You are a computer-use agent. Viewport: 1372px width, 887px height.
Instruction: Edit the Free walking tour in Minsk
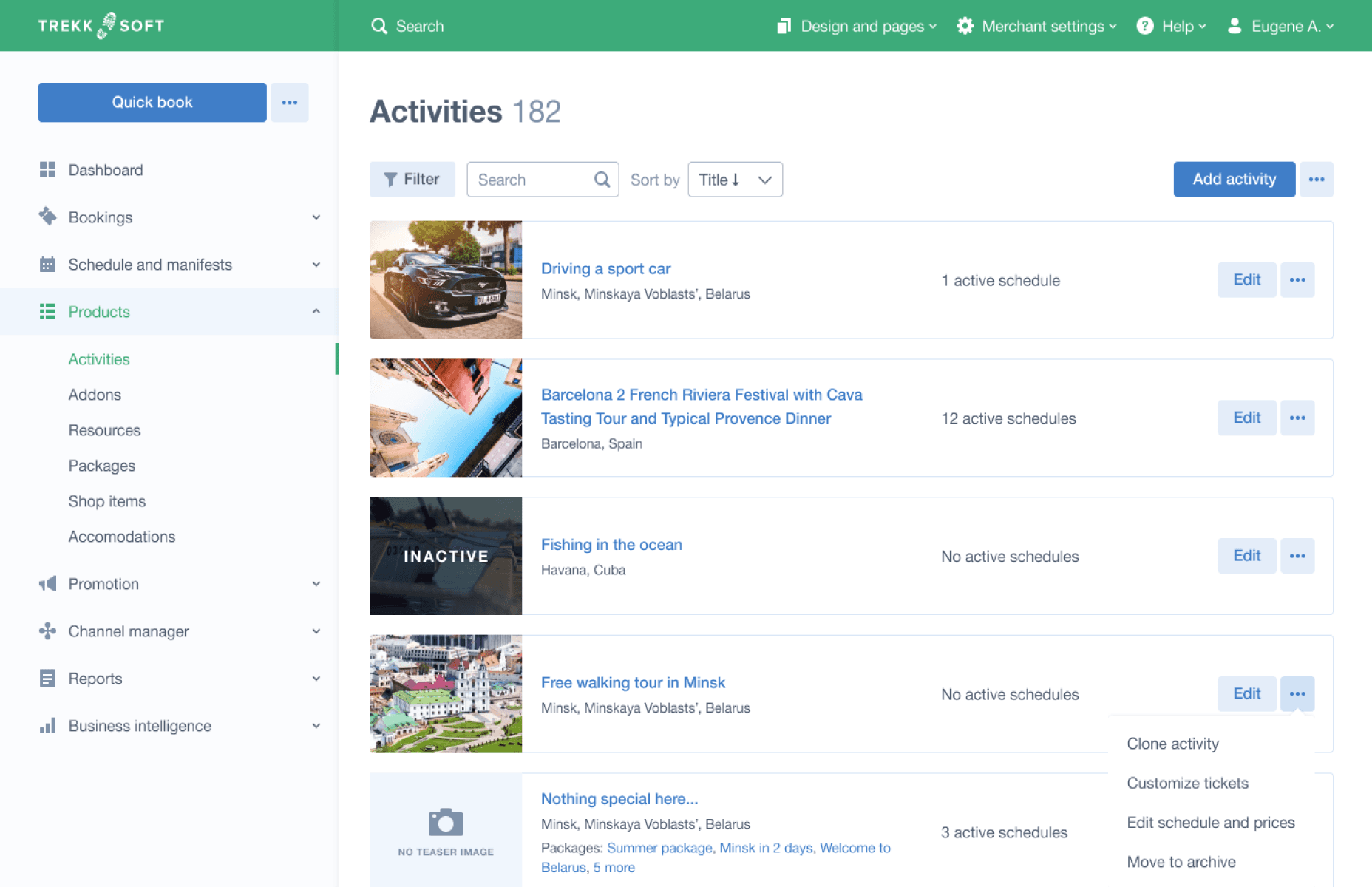click(x=1247, y=694)
